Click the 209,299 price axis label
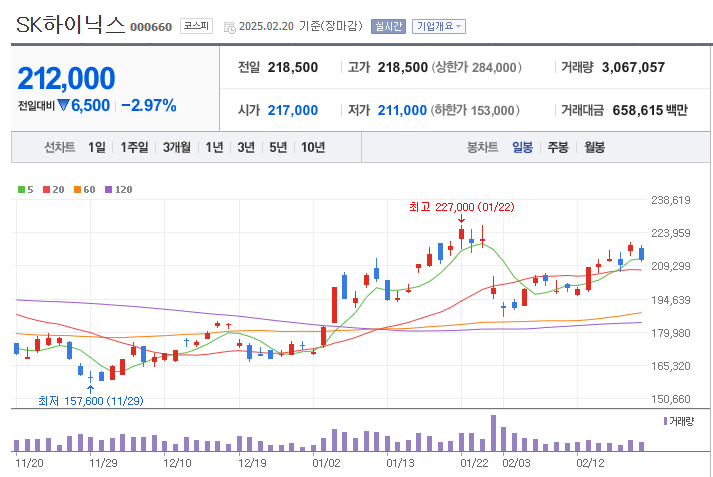 click(671, 266)
